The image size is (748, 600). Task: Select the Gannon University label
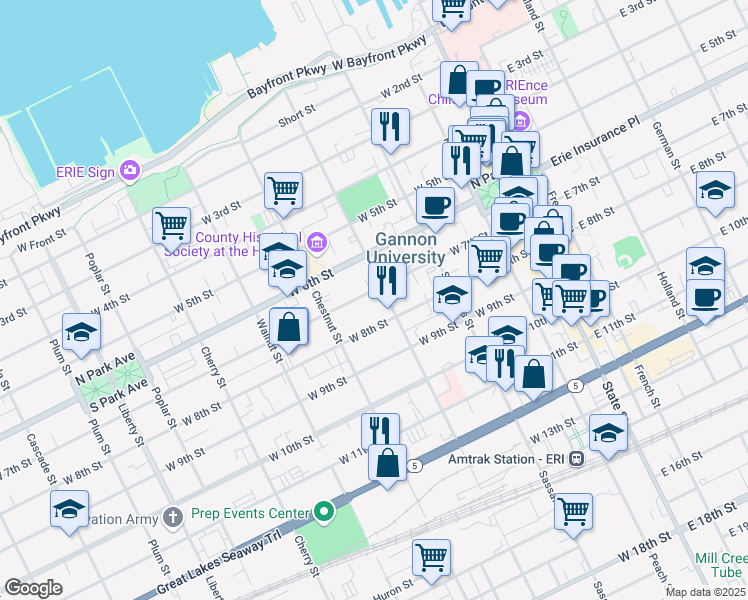click(406, 248)
